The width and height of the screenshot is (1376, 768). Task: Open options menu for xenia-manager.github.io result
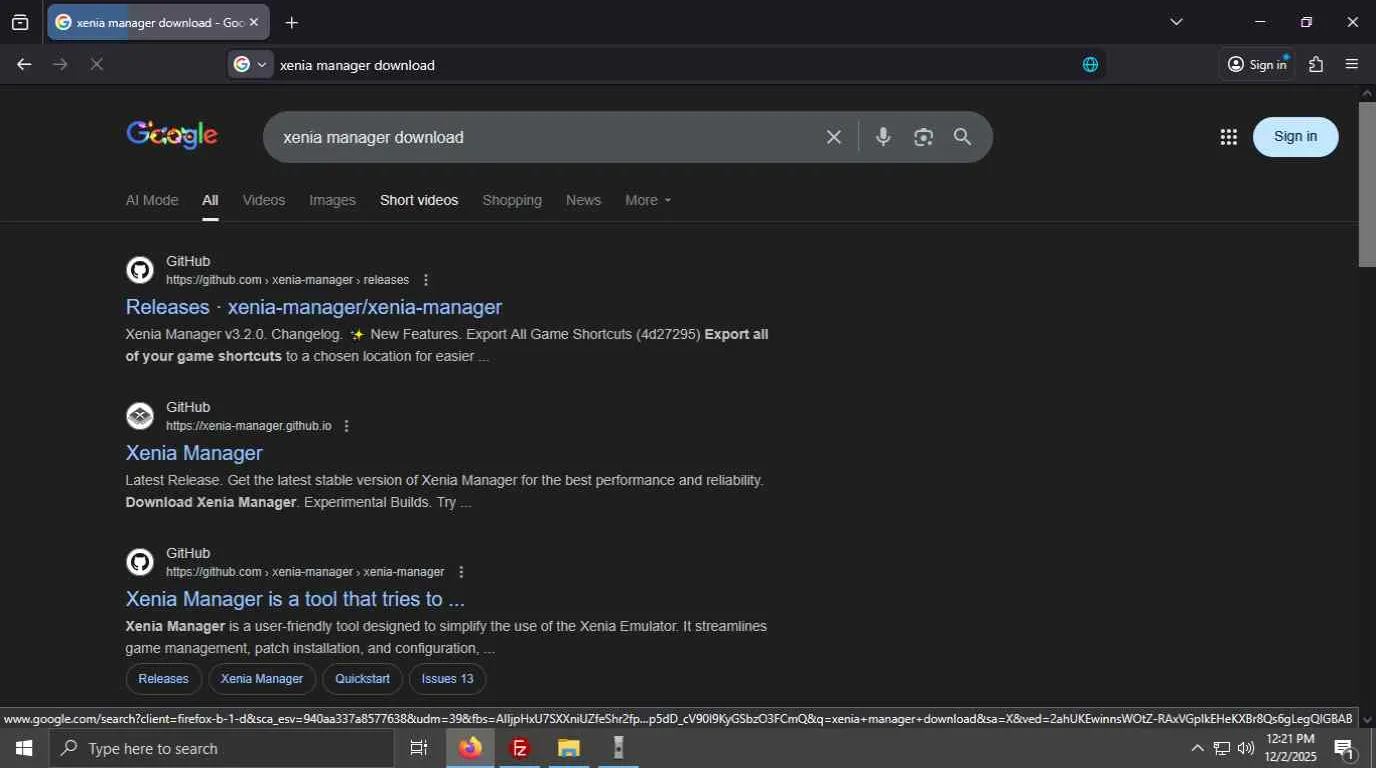click(347, 426)
